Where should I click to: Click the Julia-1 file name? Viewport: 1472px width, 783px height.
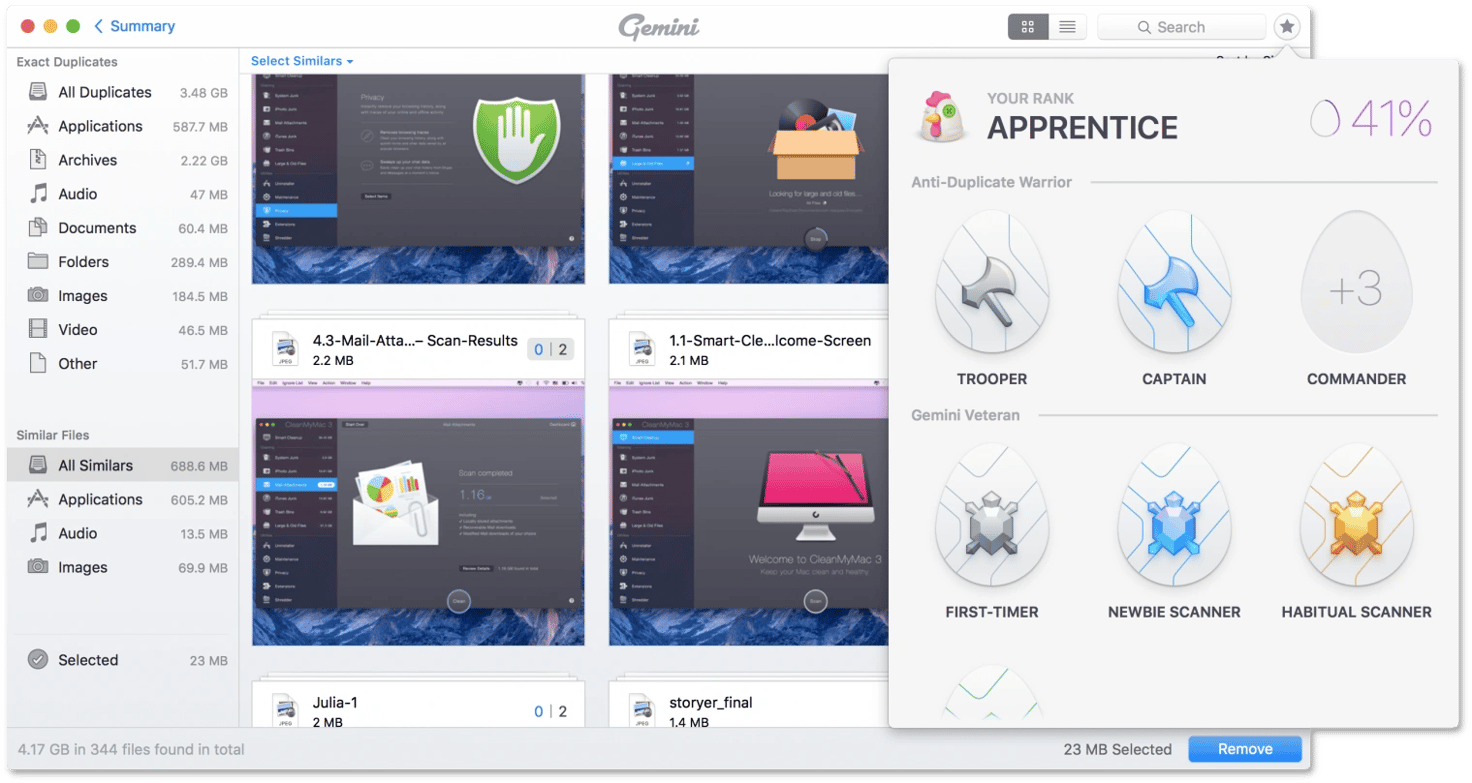coord(335,702)
